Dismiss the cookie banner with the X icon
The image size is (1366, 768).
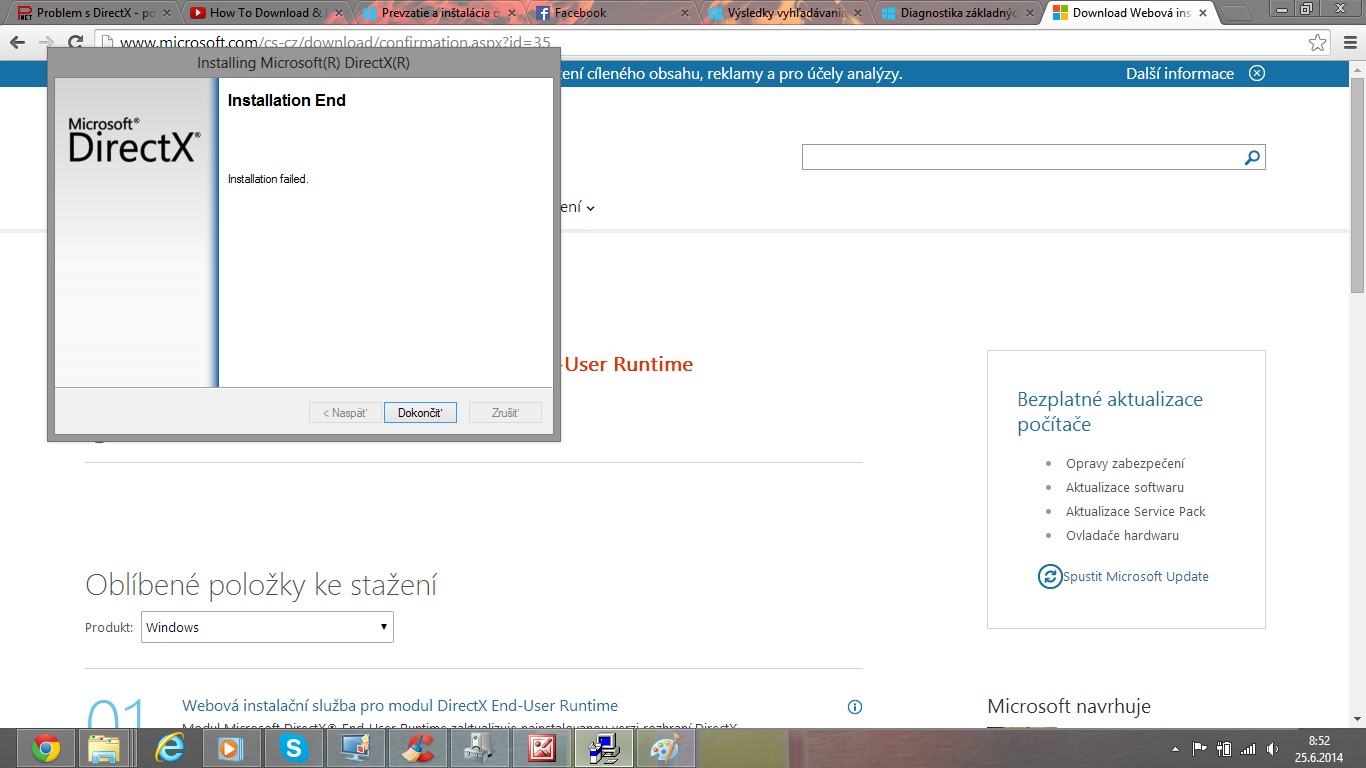pos(1257,73)
